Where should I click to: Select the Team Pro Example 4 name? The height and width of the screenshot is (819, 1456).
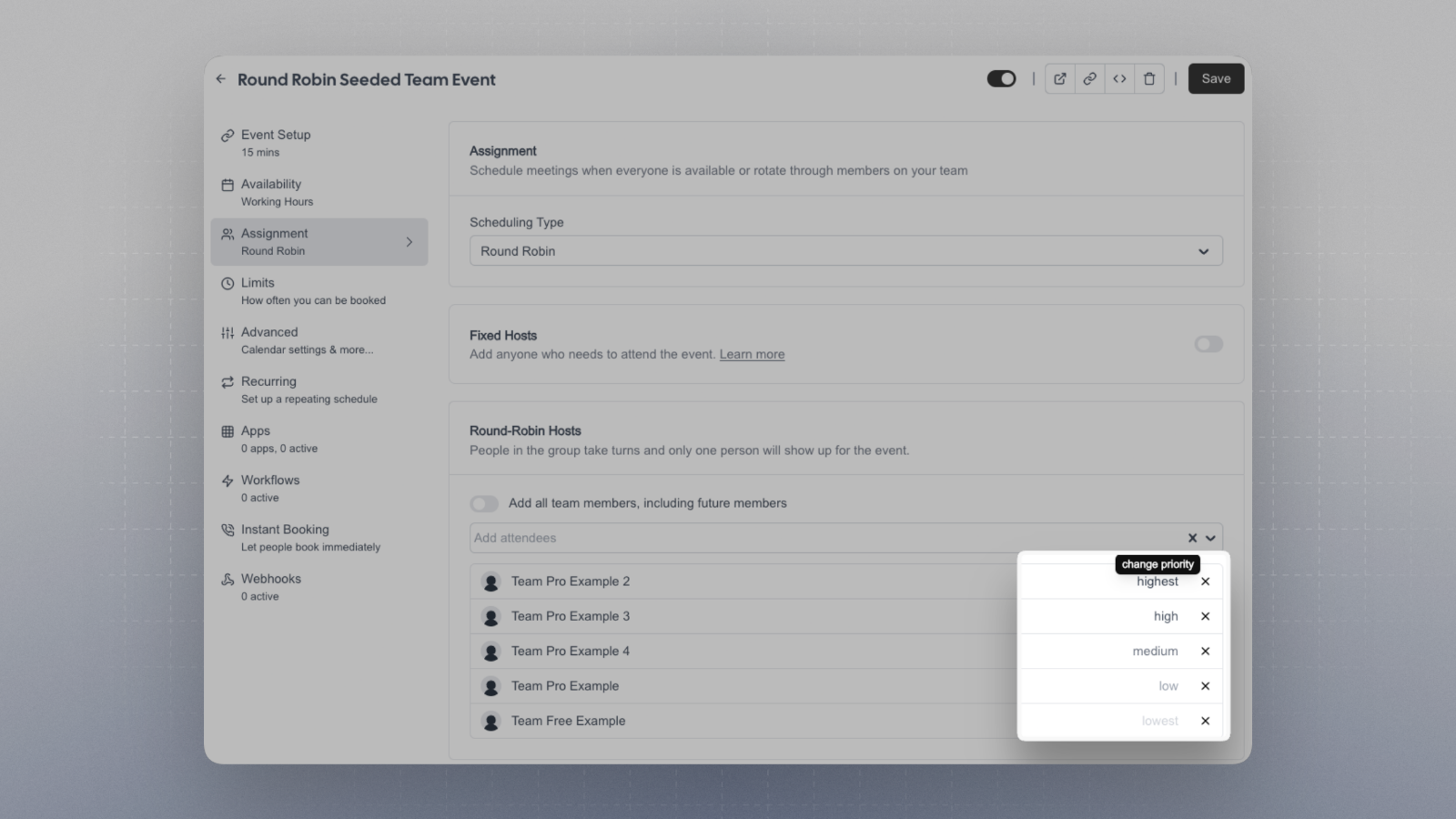571,652
